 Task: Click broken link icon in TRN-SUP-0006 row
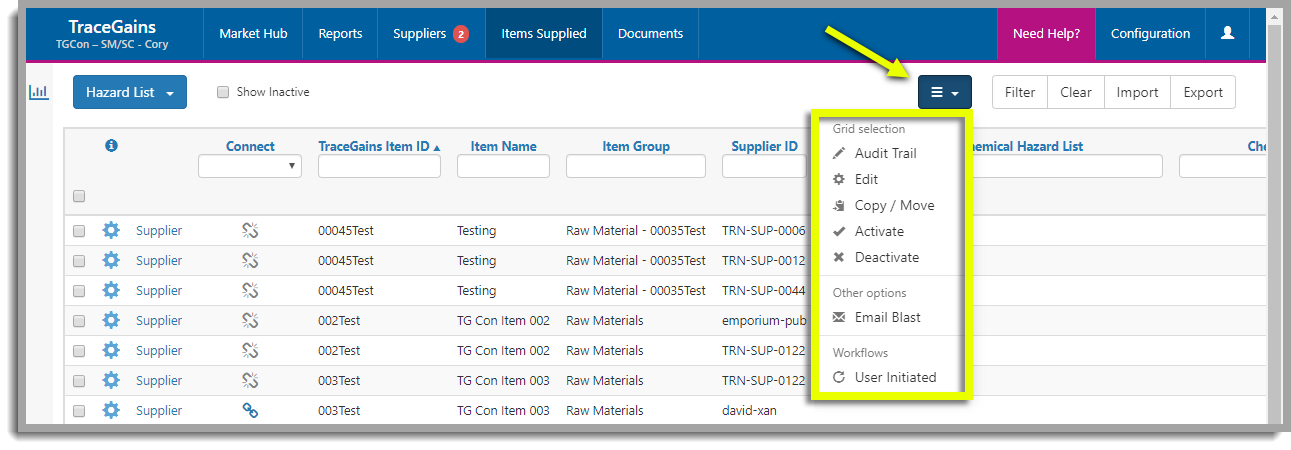point(250,230)
